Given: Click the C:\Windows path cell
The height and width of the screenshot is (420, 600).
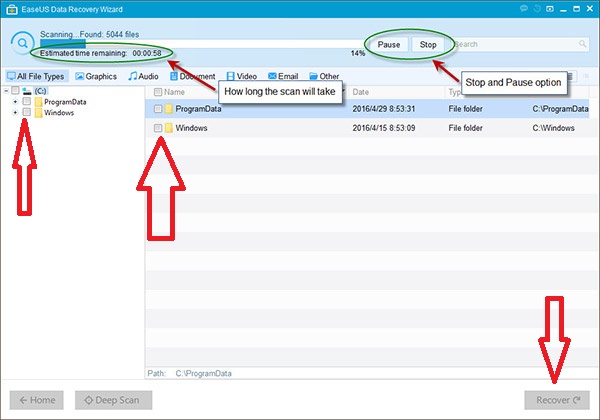Looking at the screenshot, I should pos(553,128).
